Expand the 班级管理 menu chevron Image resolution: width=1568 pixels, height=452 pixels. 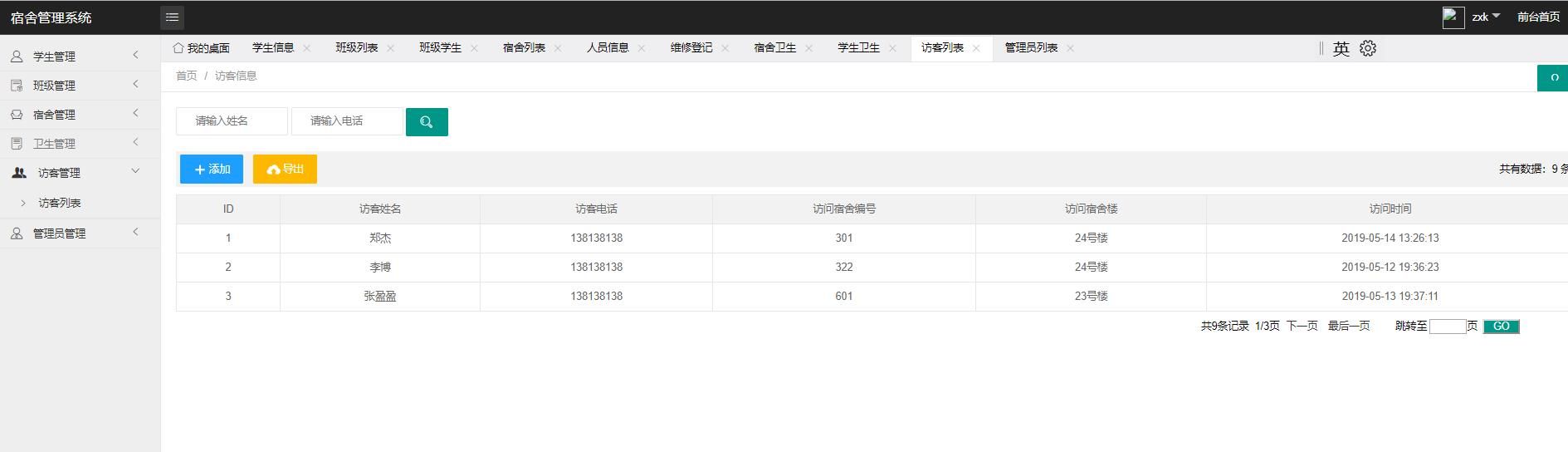click(135, 84)
